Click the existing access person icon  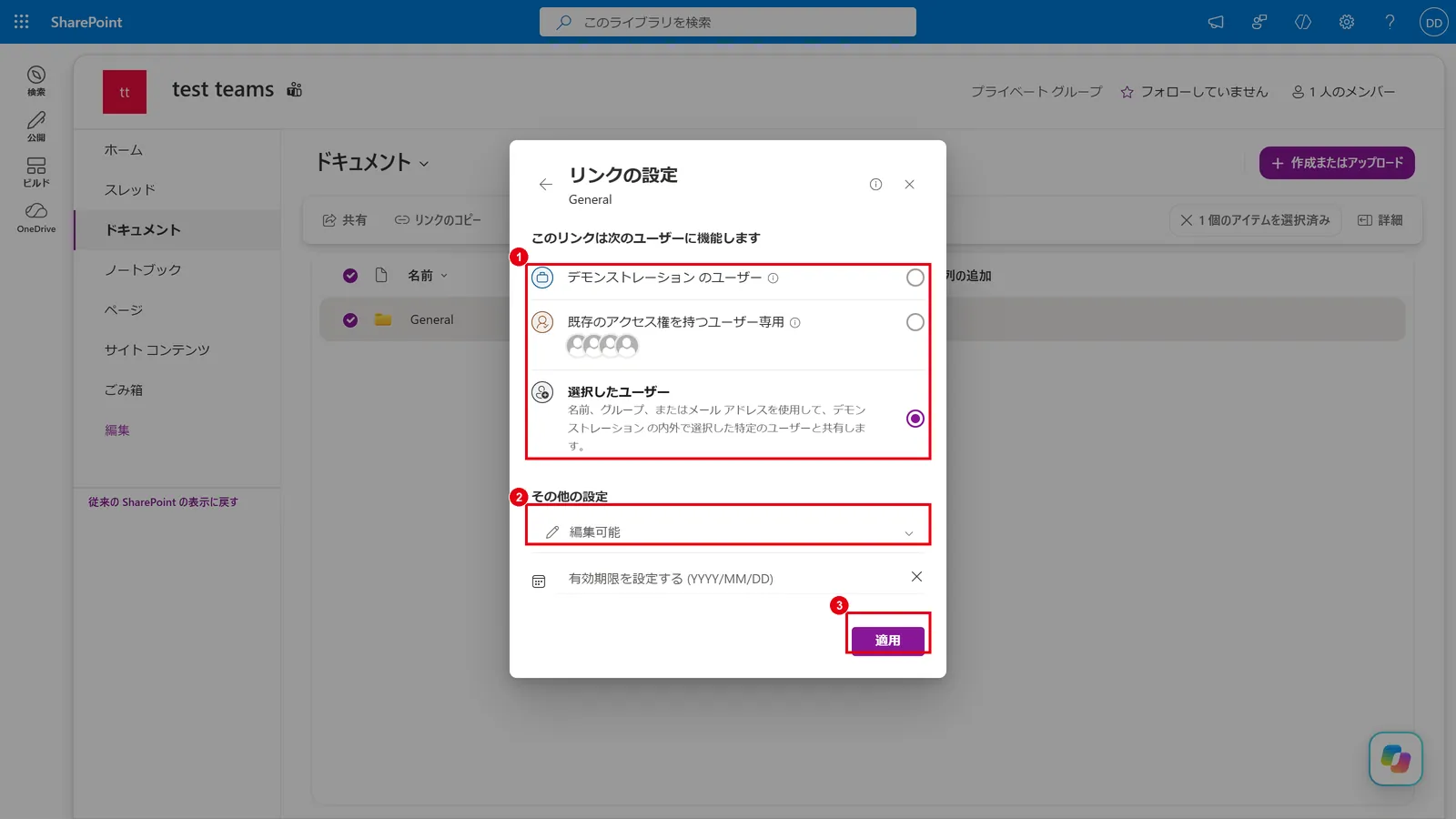[542, 322]
